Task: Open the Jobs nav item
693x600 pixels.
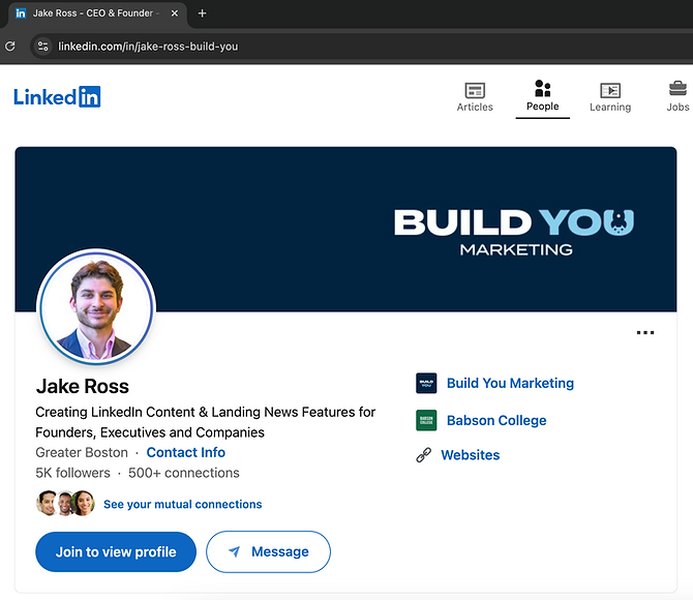Action: [x=678, y=96]
